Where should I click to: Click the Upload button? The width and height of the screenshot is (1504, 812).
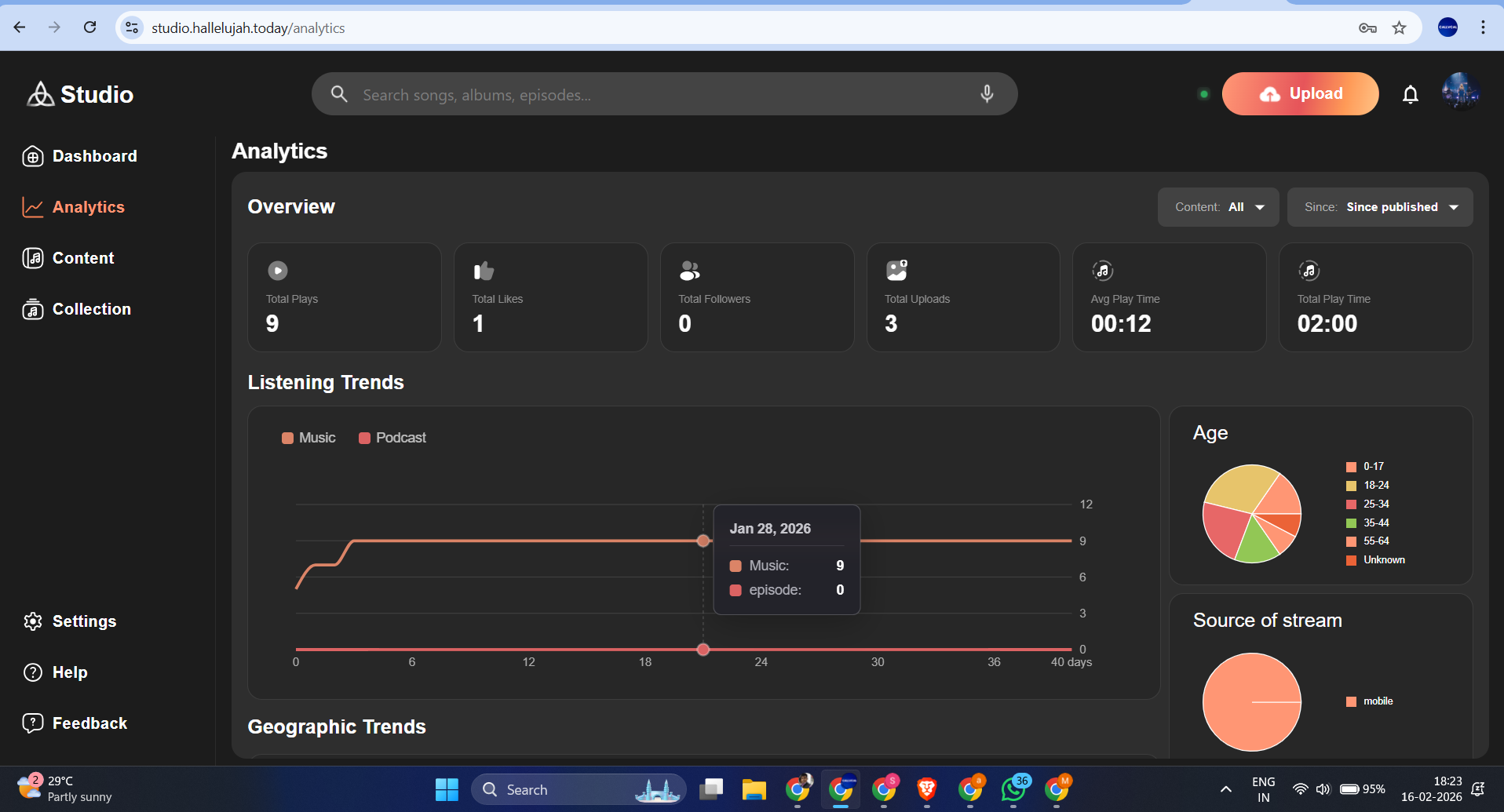[1300, 94]
